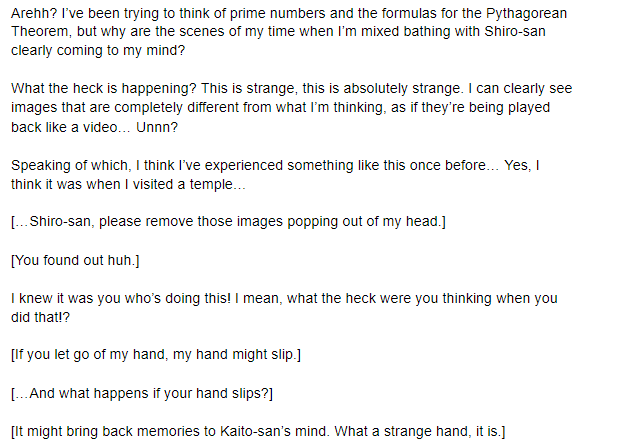This screenshot has width=637, height=444.
Task: Click the paragraph starting "Speaking of which"
Action: point(275,175)
